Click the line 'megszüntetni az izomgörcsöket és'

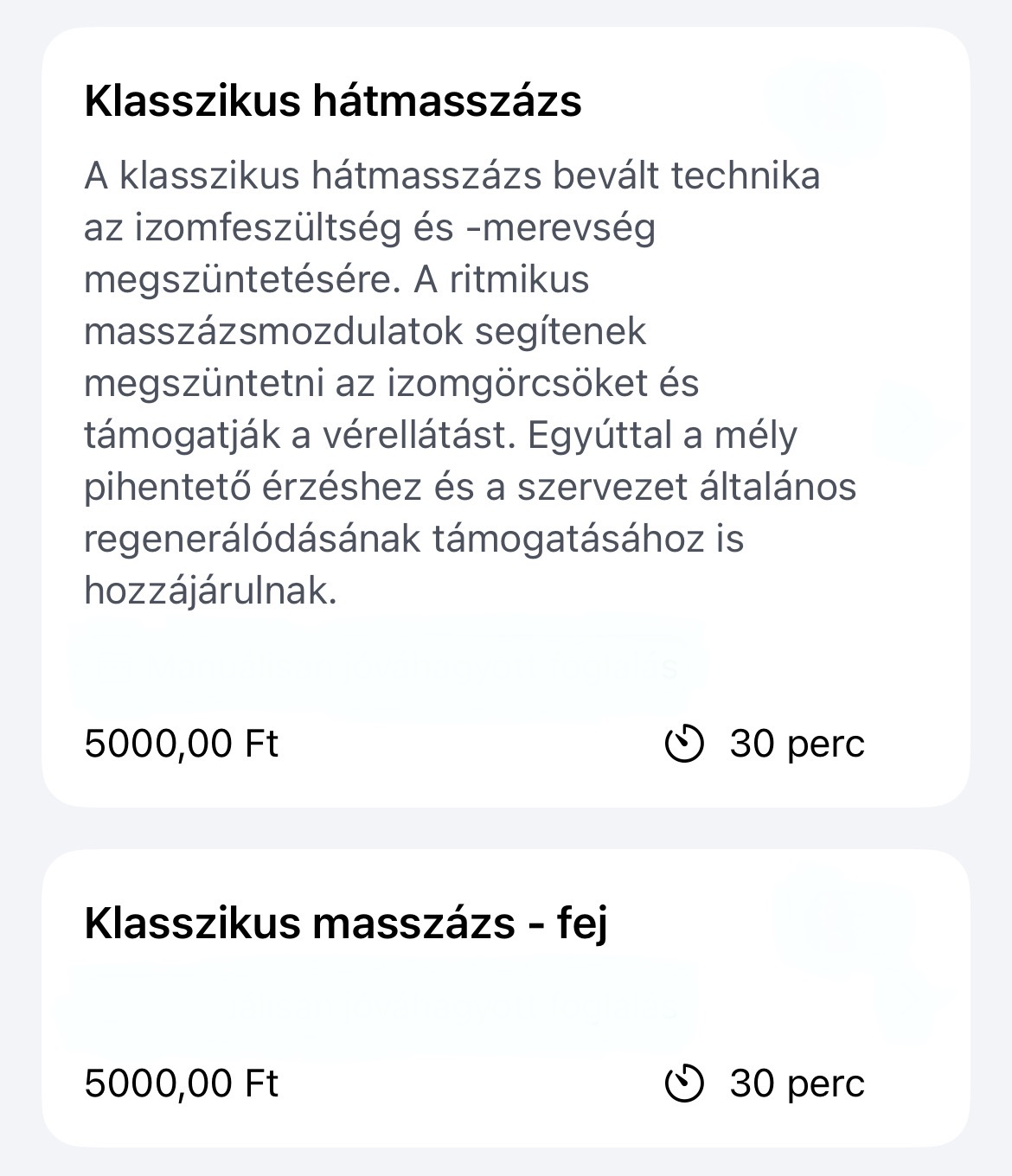[391, 384]
